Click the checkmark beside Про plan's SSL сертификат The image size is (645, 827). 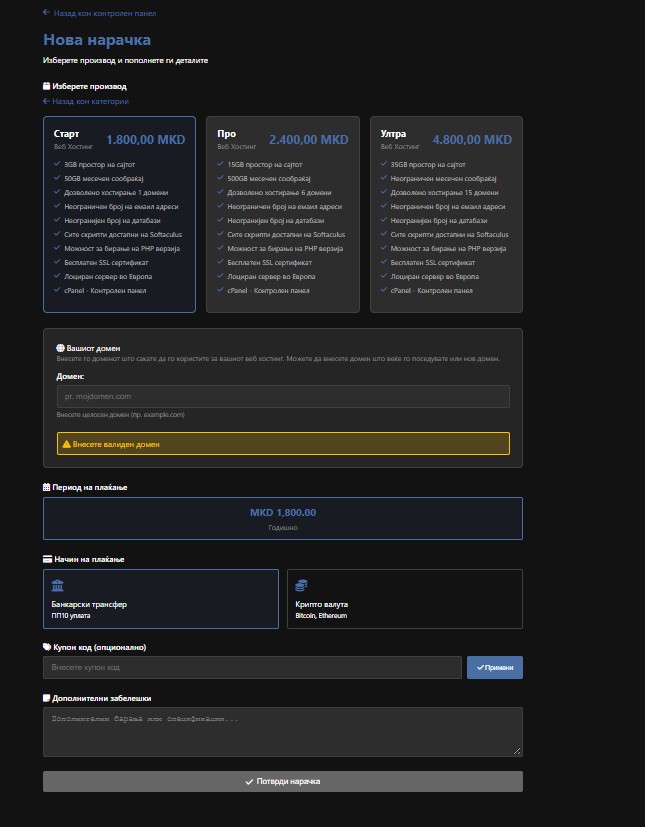tap(220, 262)
